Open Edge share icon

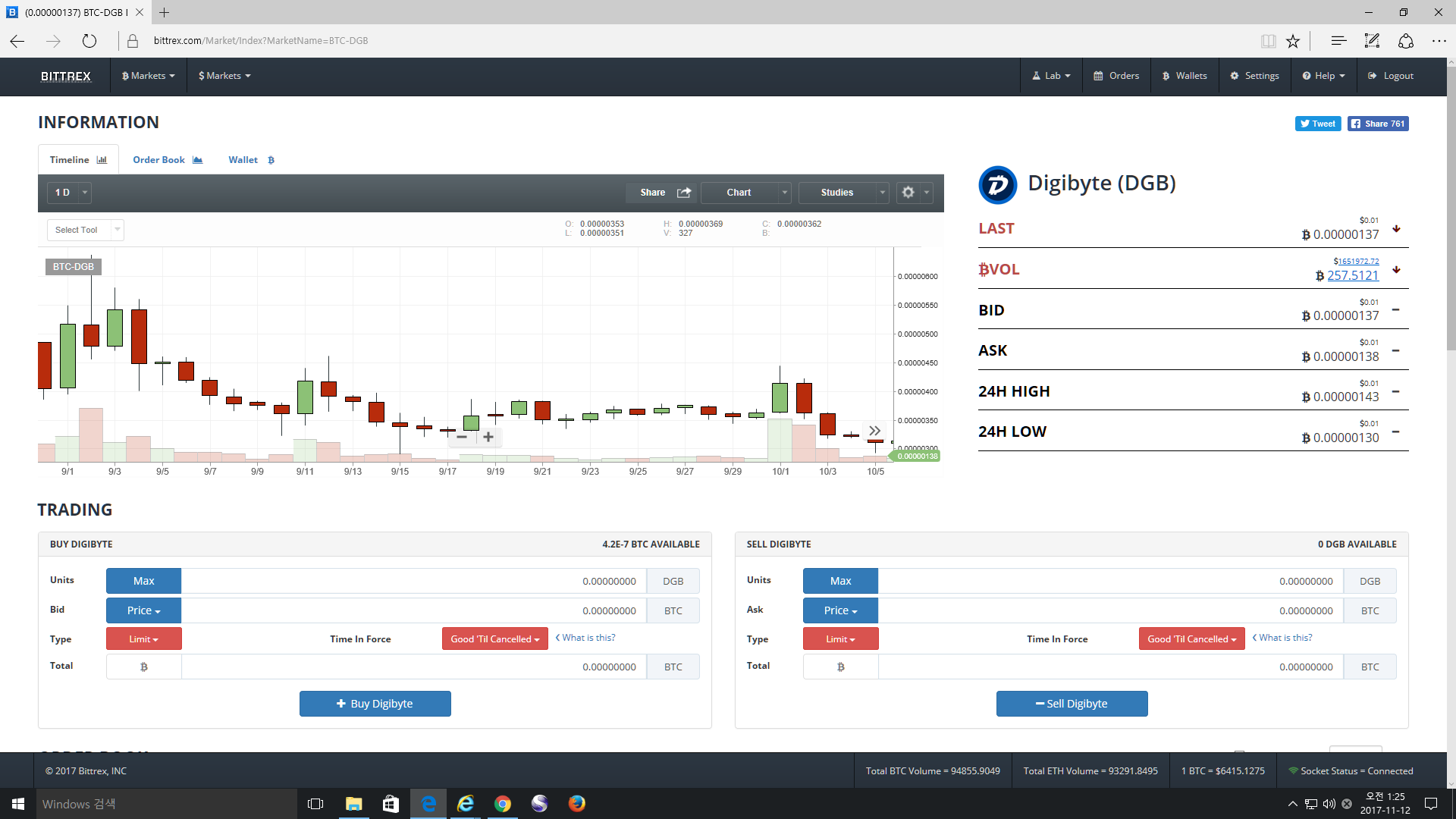pyautogui.click(x=1405, y=41)
